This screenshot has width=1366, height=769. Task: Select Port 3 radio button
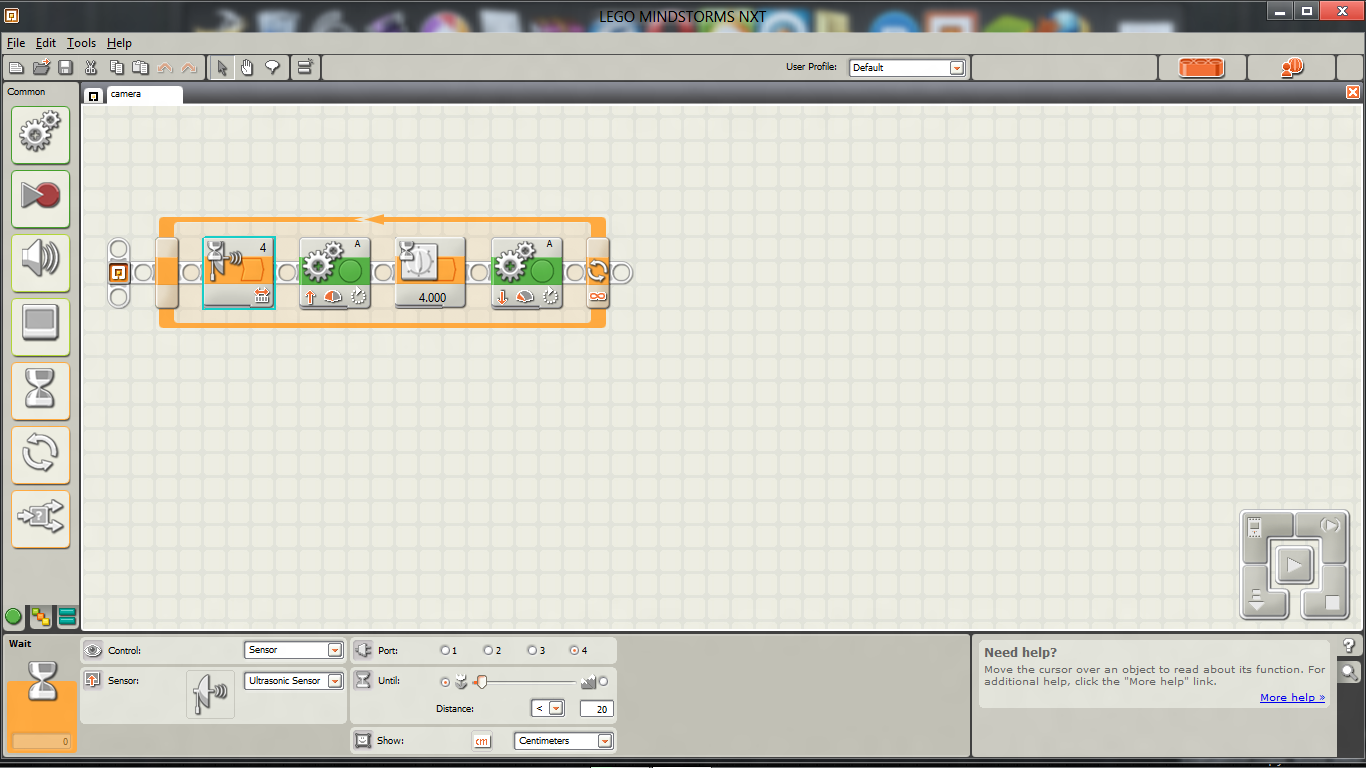(x=533, y=650)
